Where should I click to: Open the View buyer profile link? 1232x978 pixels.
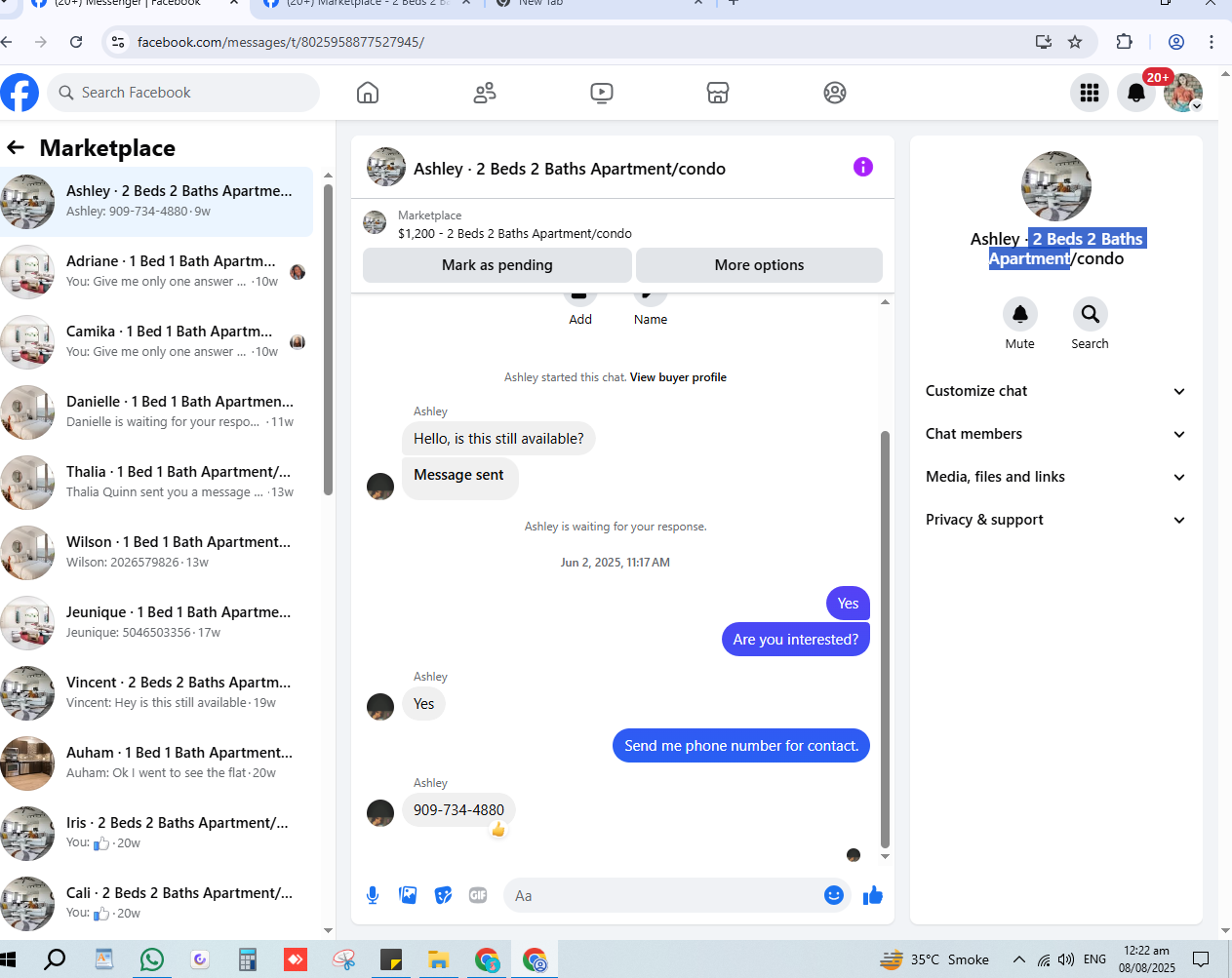point(678,377)
